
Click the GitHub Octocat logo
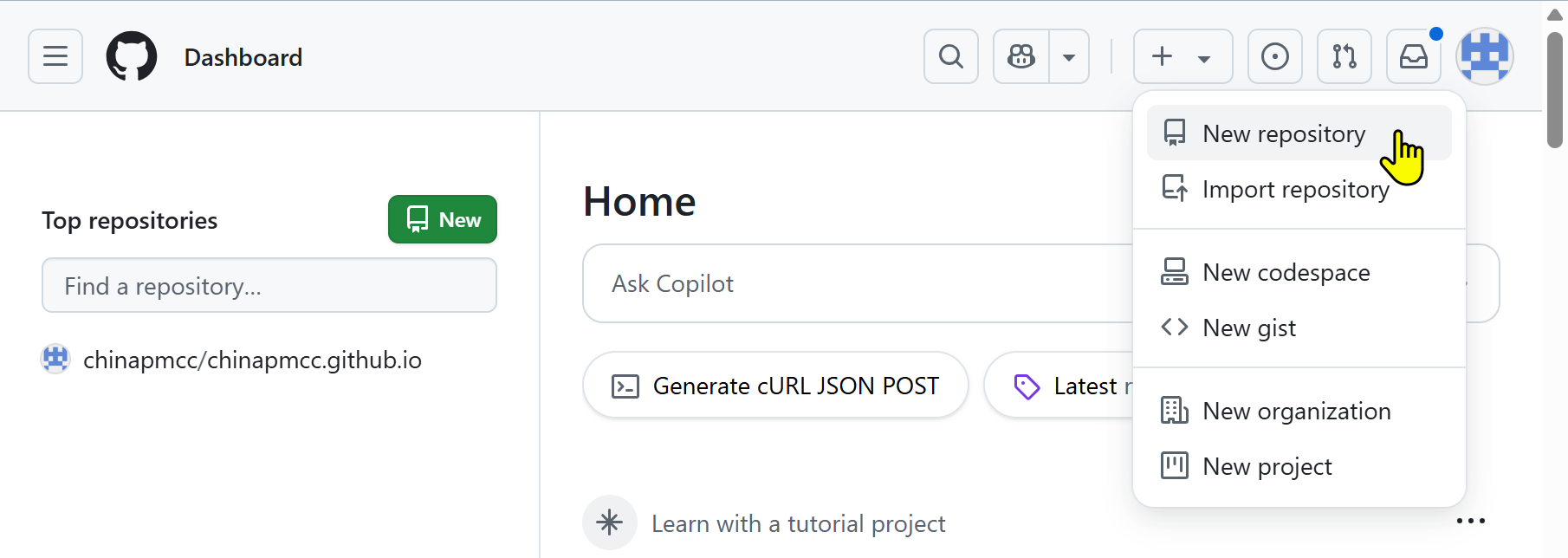pyautogui.click(x=132, y=56)
